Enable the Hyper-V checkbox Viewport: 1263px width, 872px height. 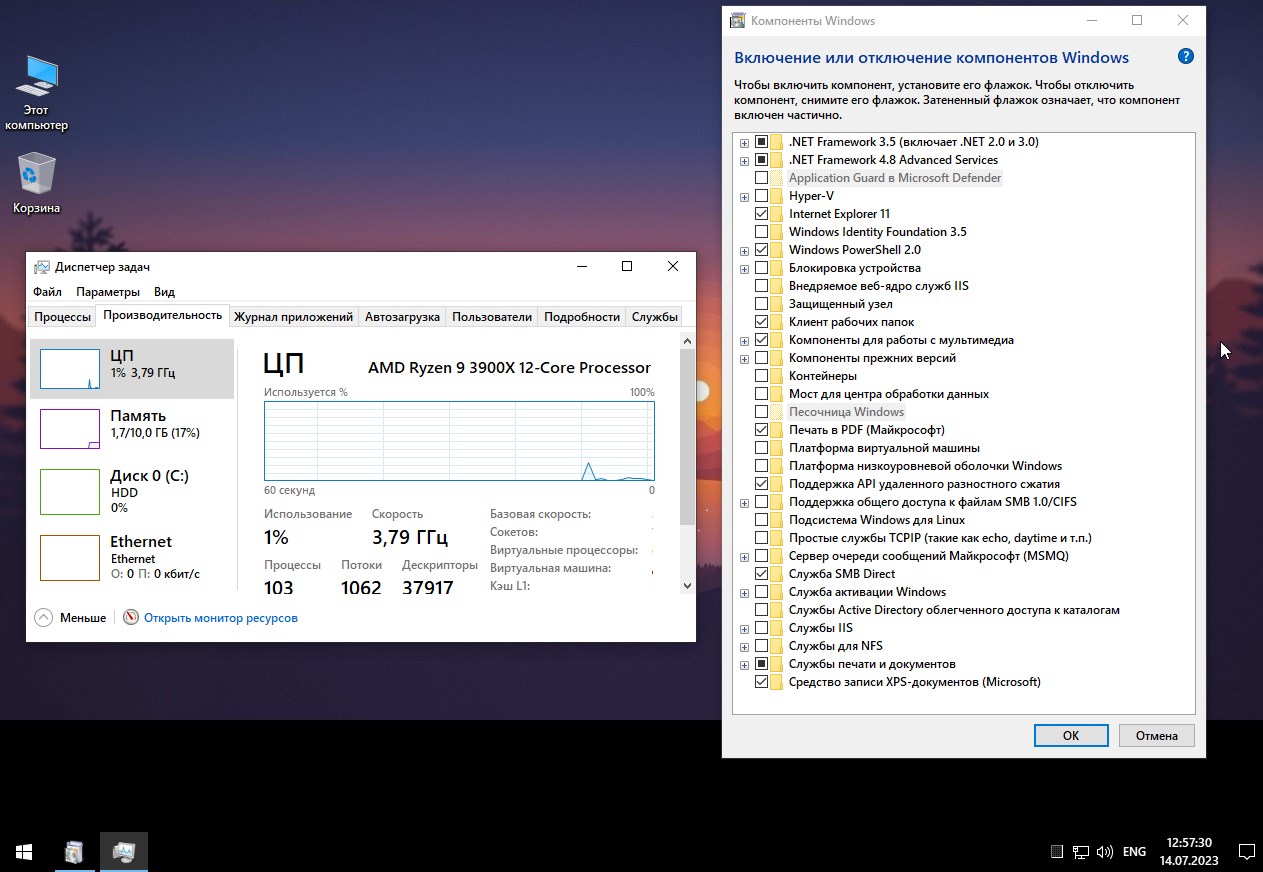pos(762,196)
